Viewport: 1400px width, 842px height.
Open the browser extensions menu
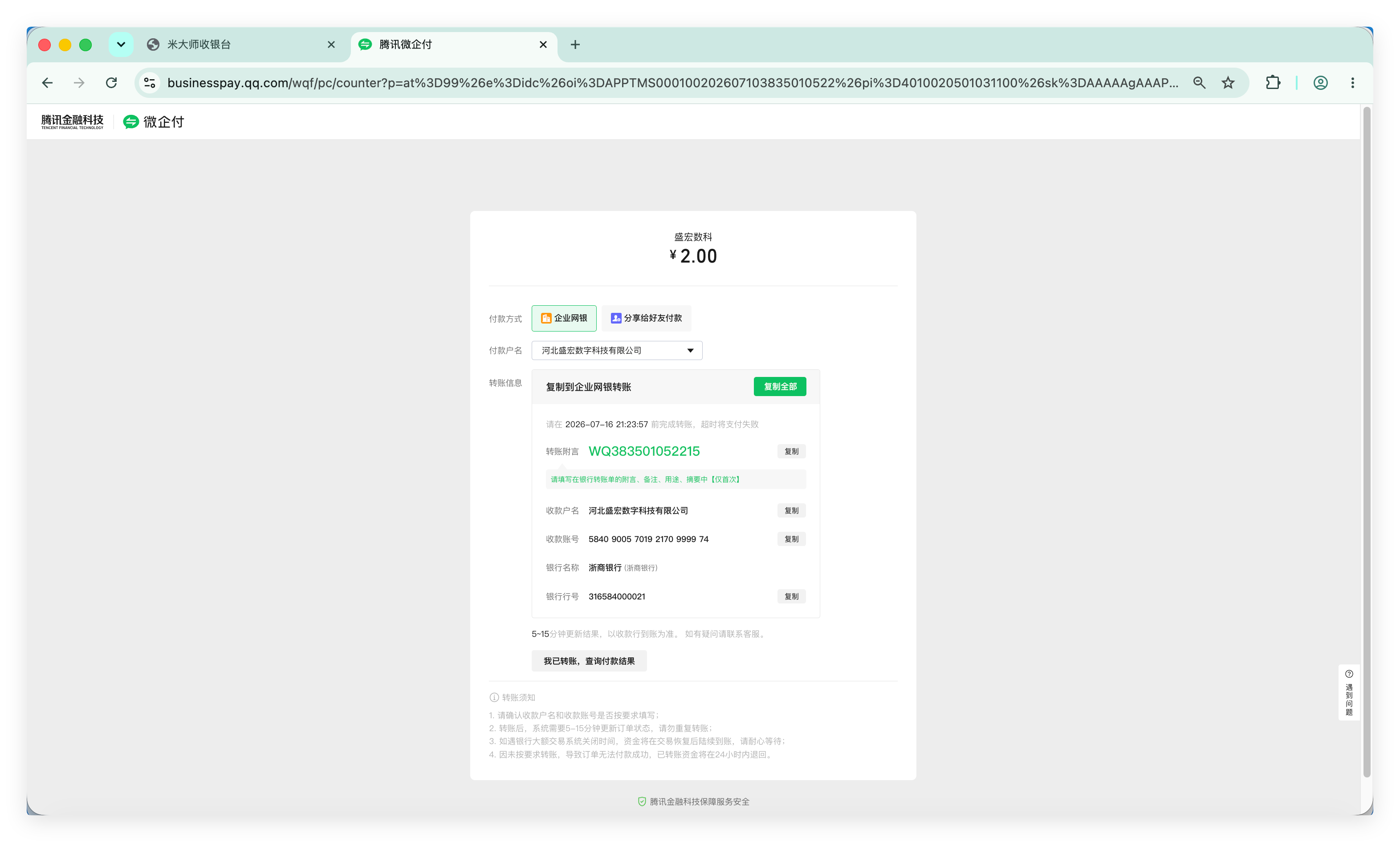pyautogui.click(x=1273, y=83)
